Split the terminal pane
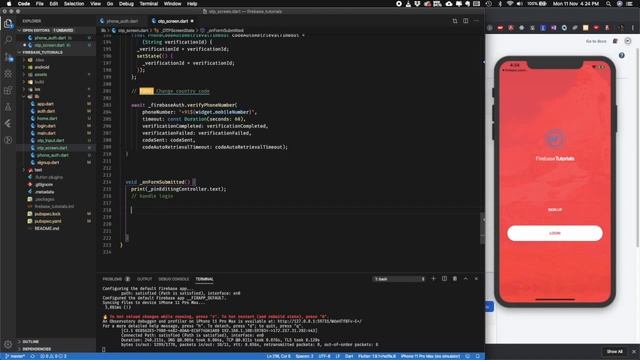Viewport: 640px width, 360px height. [444, 279]
